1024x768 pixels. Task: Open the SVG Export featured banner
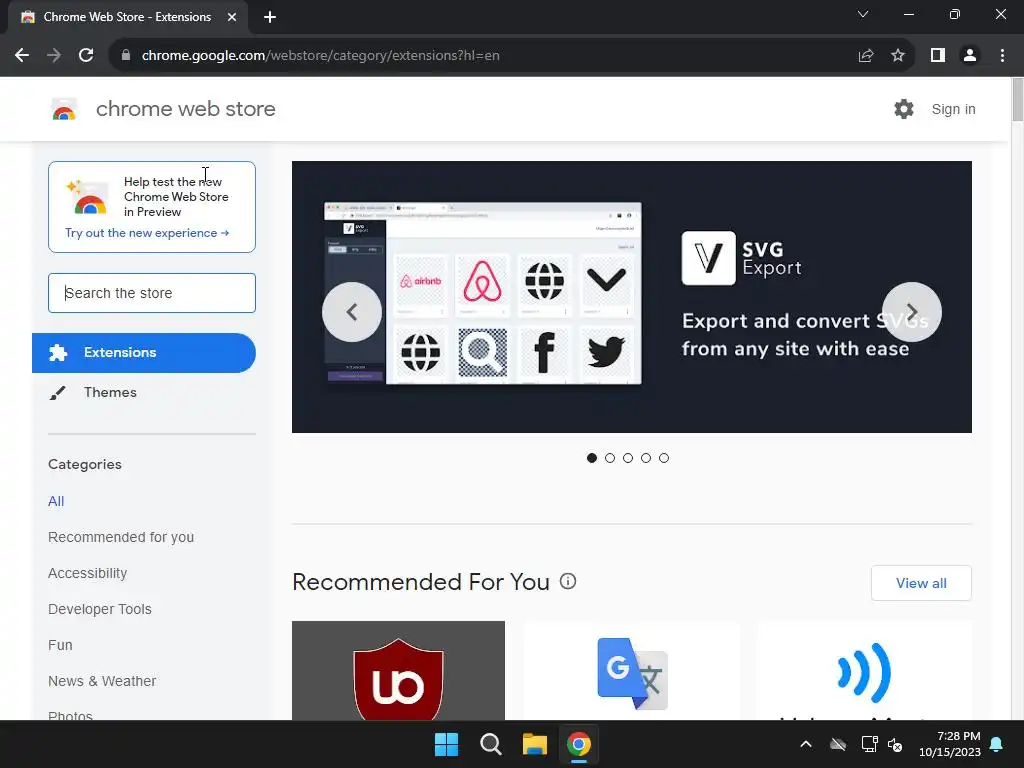pyautogui.click(x=632, y=297)
